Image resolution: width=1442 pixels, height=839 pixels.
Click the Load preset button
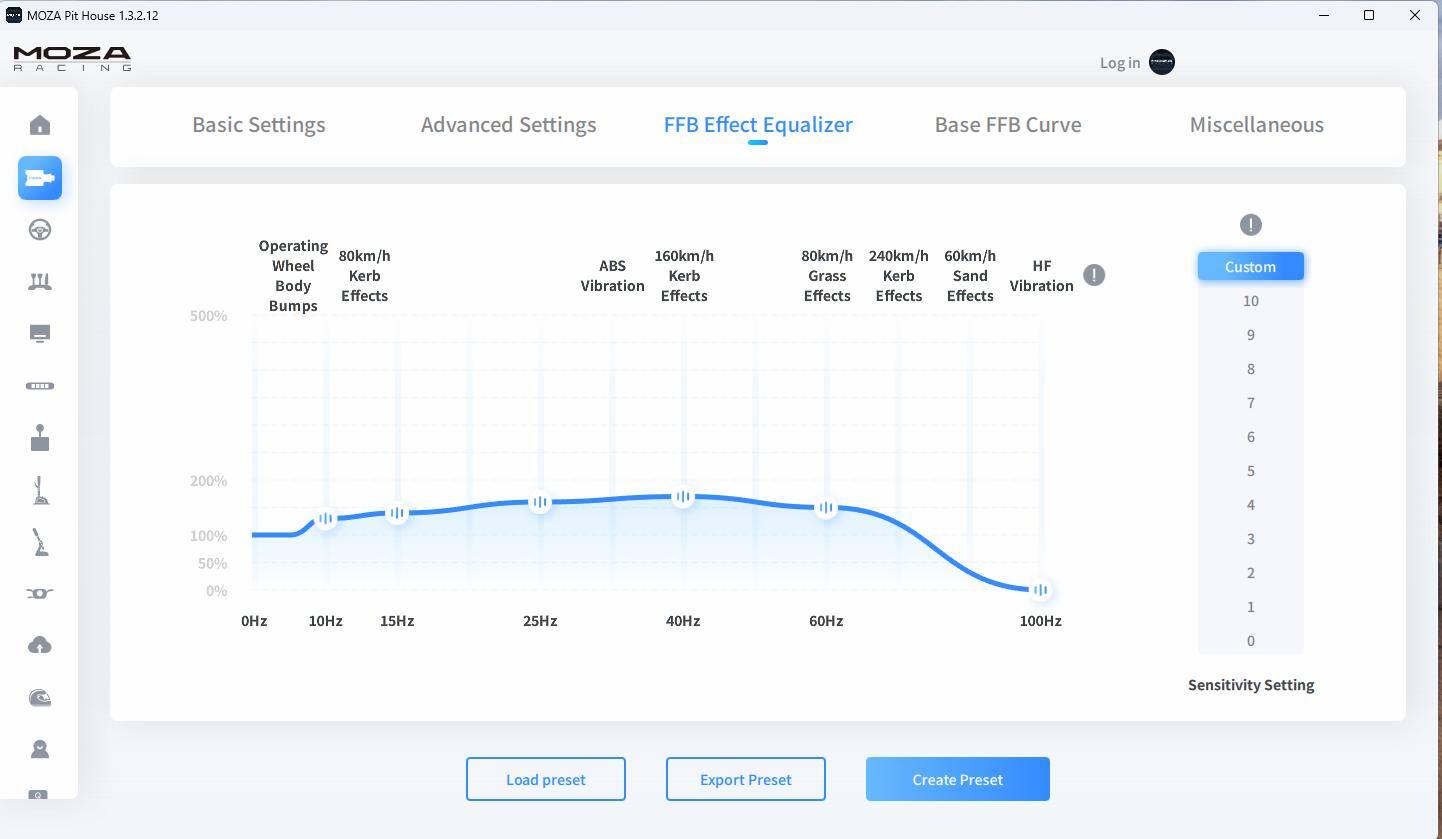[x=545, y=779]
